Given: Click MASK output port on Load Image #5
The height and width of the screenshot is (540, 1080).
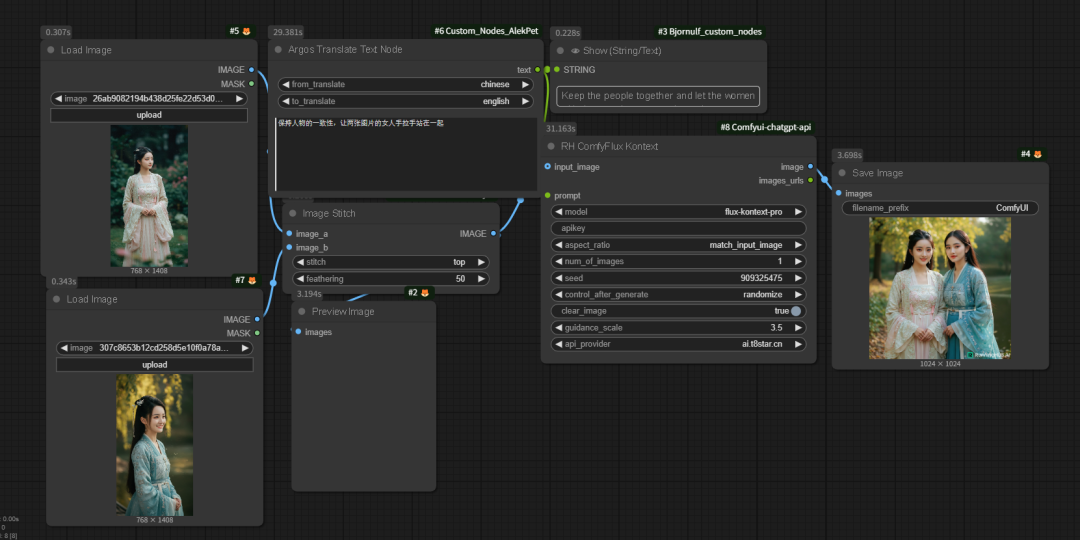Looking at the screenshot, I should (251, 83).
